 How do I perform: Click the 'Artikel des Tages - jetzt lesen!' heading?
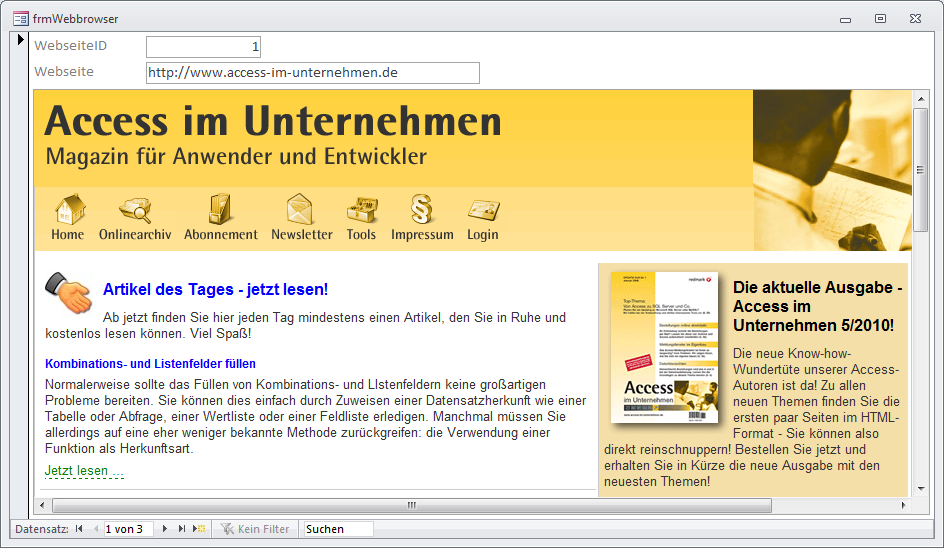pos(215,290)
